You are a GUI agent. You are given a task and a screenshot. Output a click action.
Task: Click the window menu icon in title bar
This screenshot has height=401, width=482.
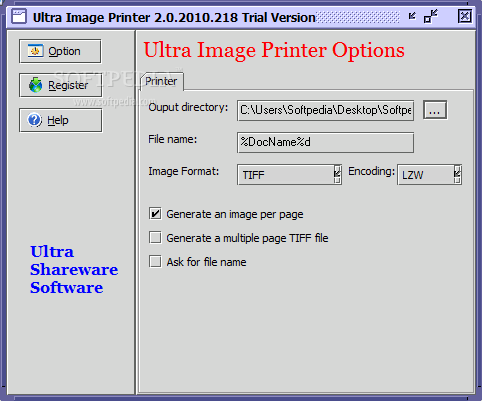[19, 16]
